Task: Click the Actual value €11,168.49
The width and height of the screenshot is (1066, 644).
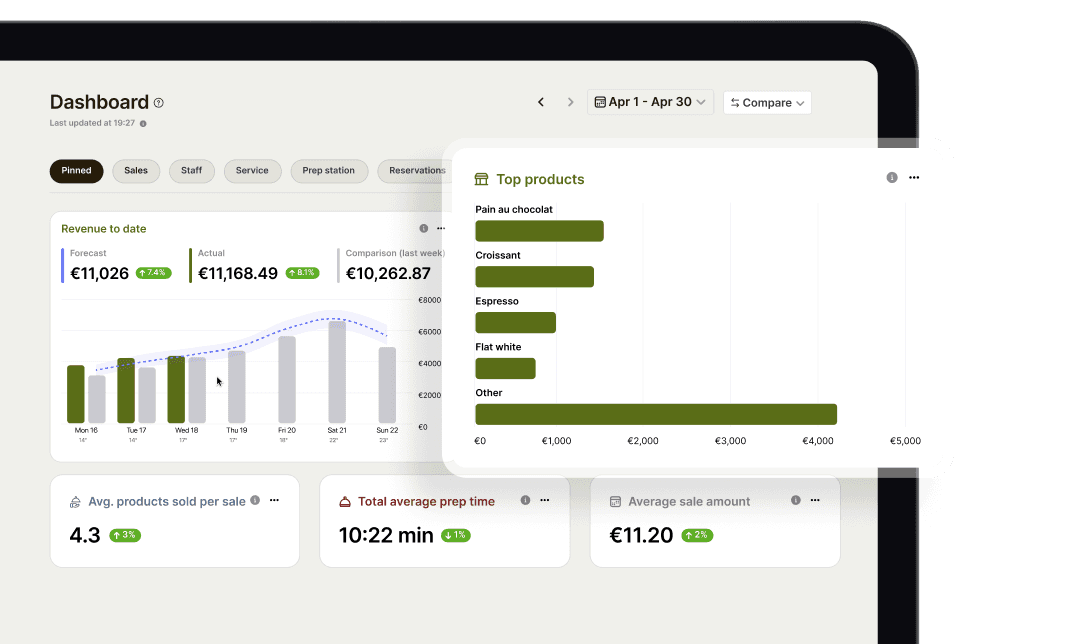Action: 238,273
